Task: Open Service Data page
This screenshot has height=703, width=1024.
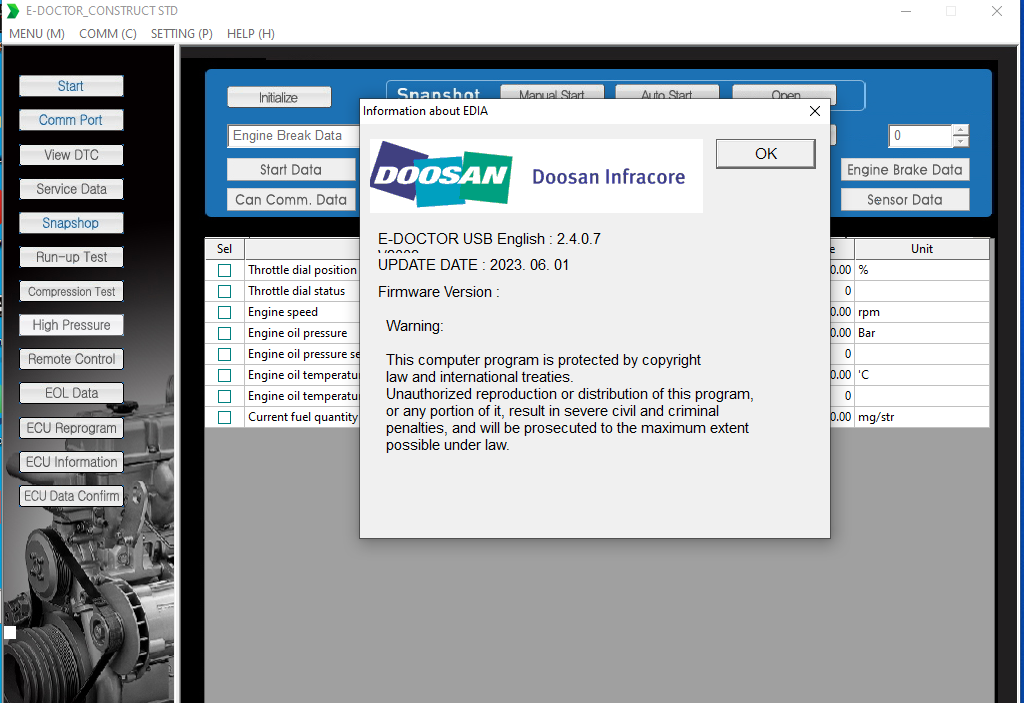Action: tap(71, 189)
